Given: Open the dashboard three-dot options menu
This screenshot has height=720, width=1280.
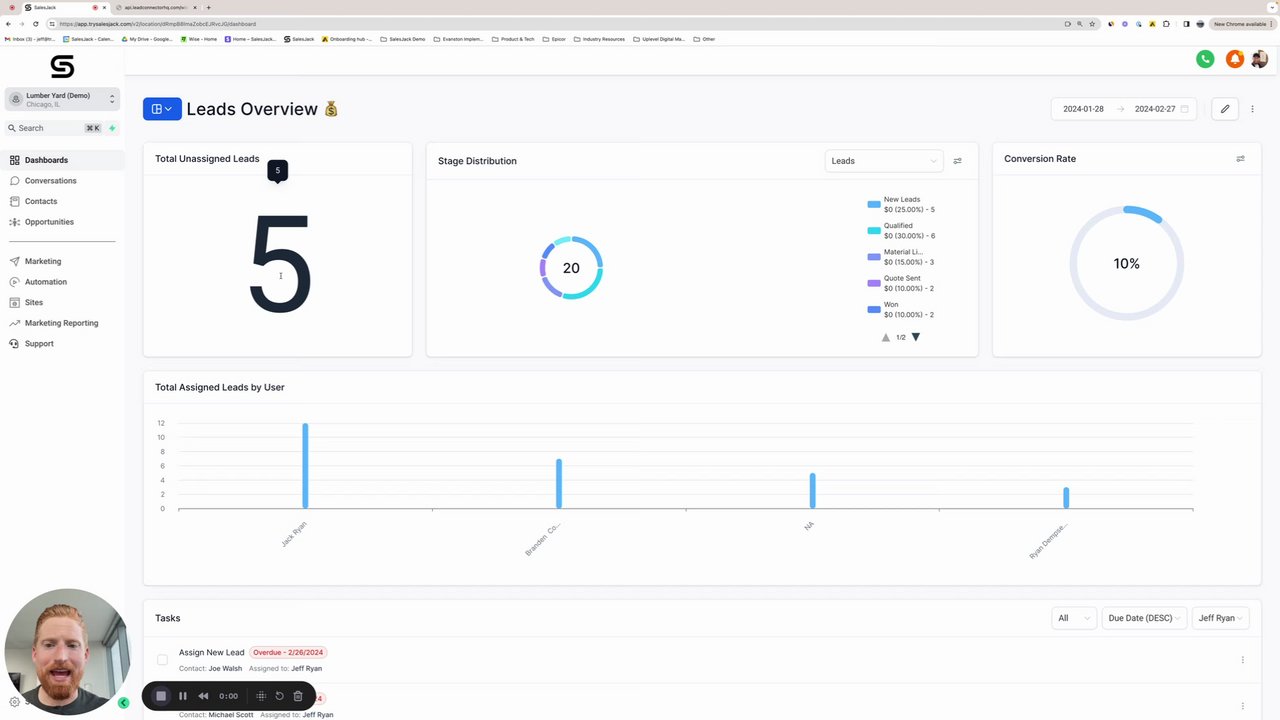Looking at the screenshot, I should point(1252,109).
